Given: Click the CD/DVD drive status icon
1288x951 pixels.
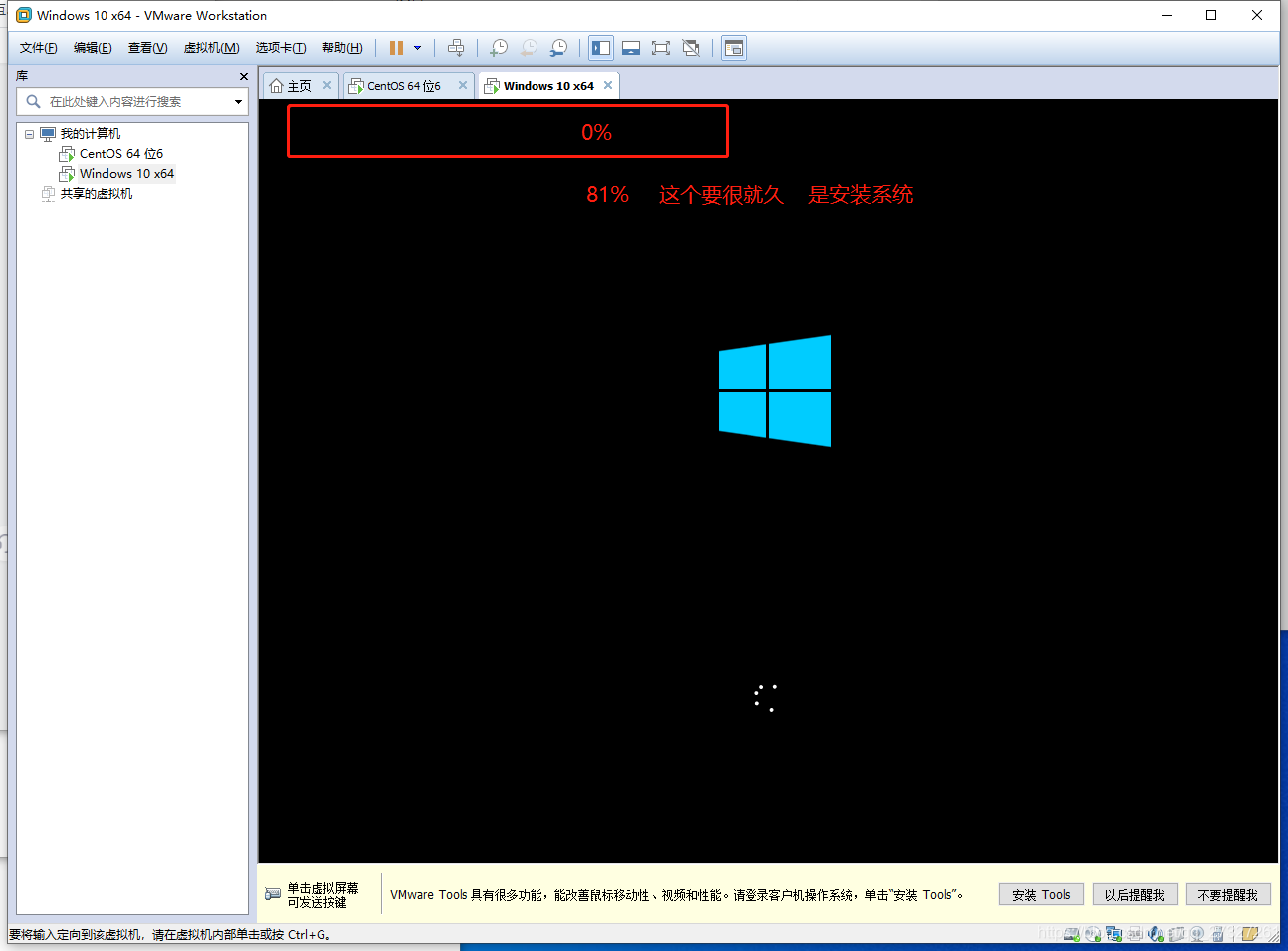Looking at the screenshot, I should tap(1093, 934).
